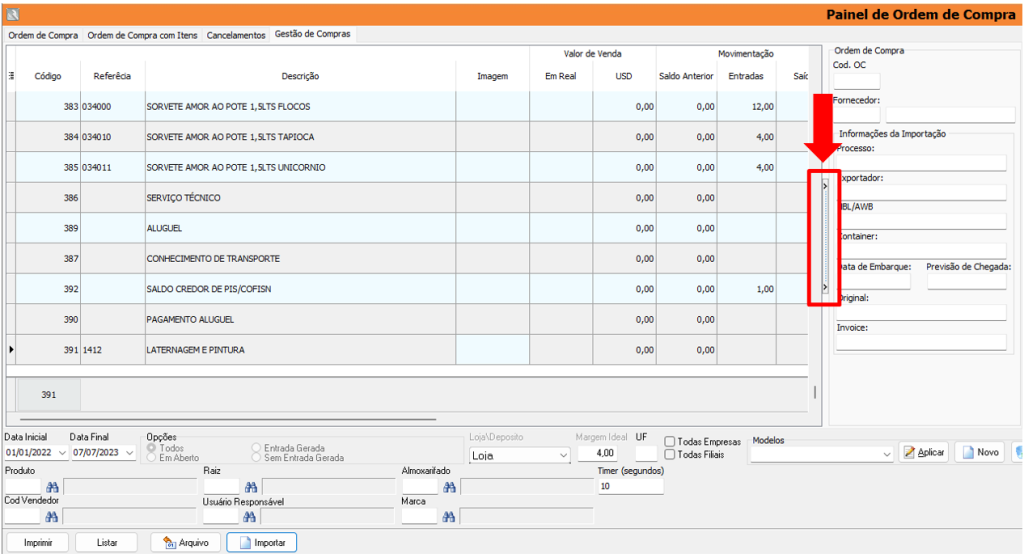This screenshot has height=558, width=1024.
Task: Click the Listar button
Action: pos(107,543)
